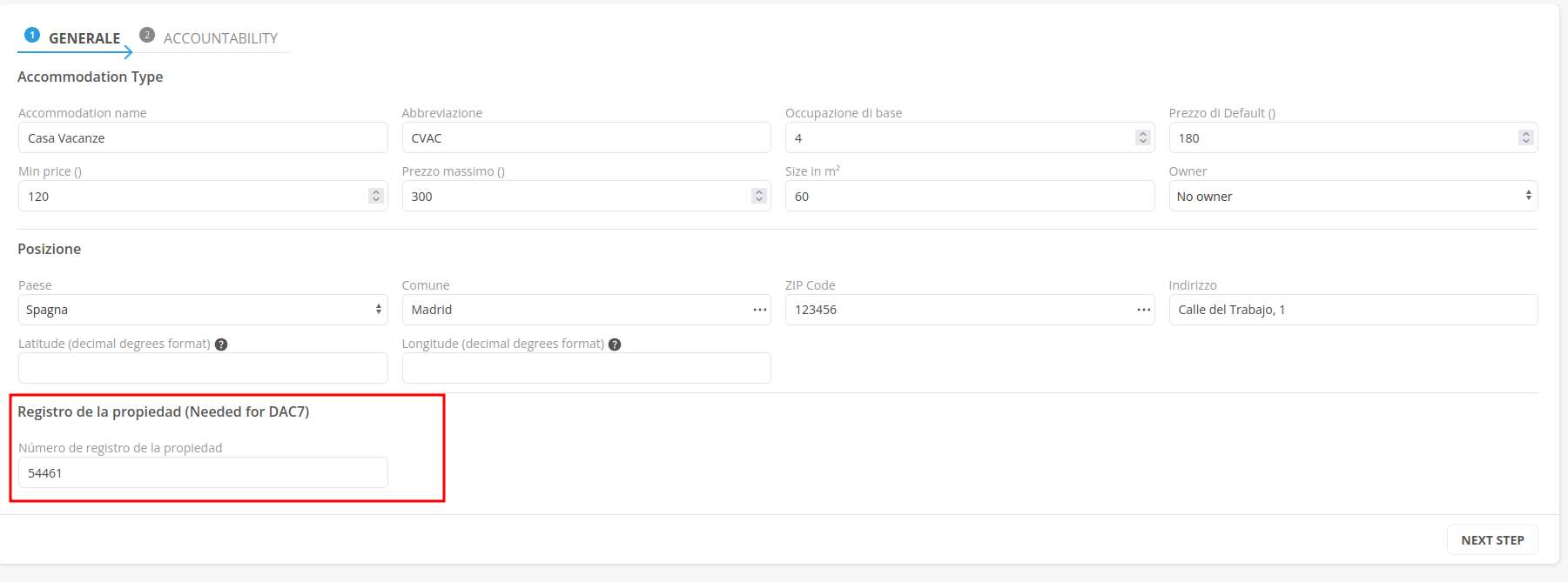Click the Latitude help question mark icon
The width and height of the screenshot is (1568, 582).
[221, 345]
